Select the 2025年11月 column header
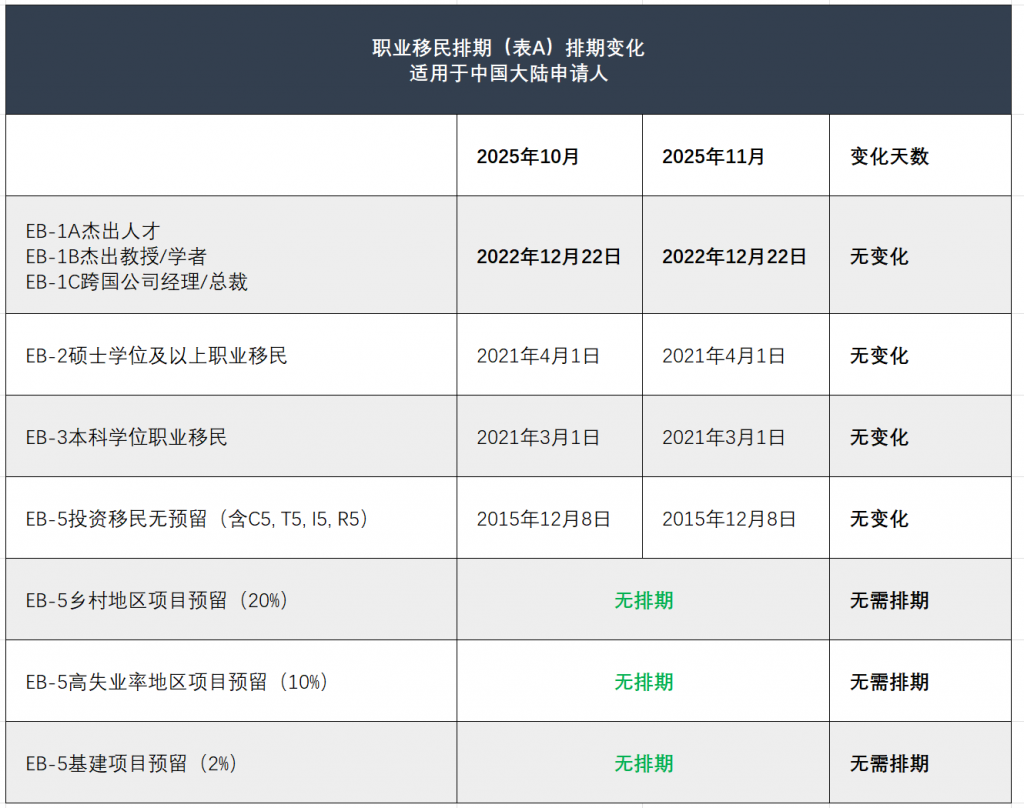The height and width of the screenshot is (808, 1024). coord(713,156)
